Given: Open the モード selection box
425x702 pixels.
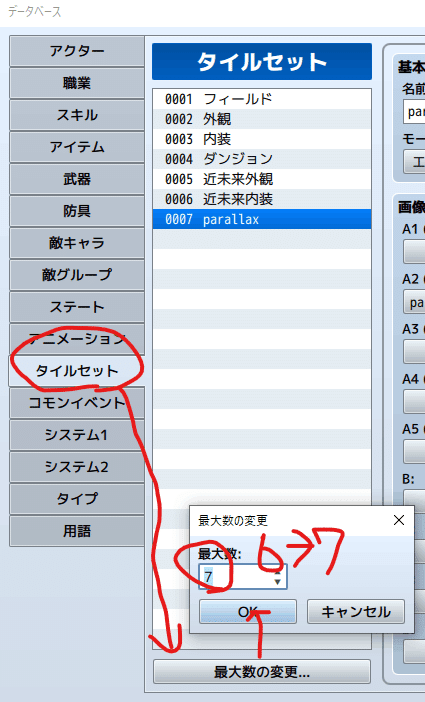Looking at the screenshot, I should (x=415, y=162).
